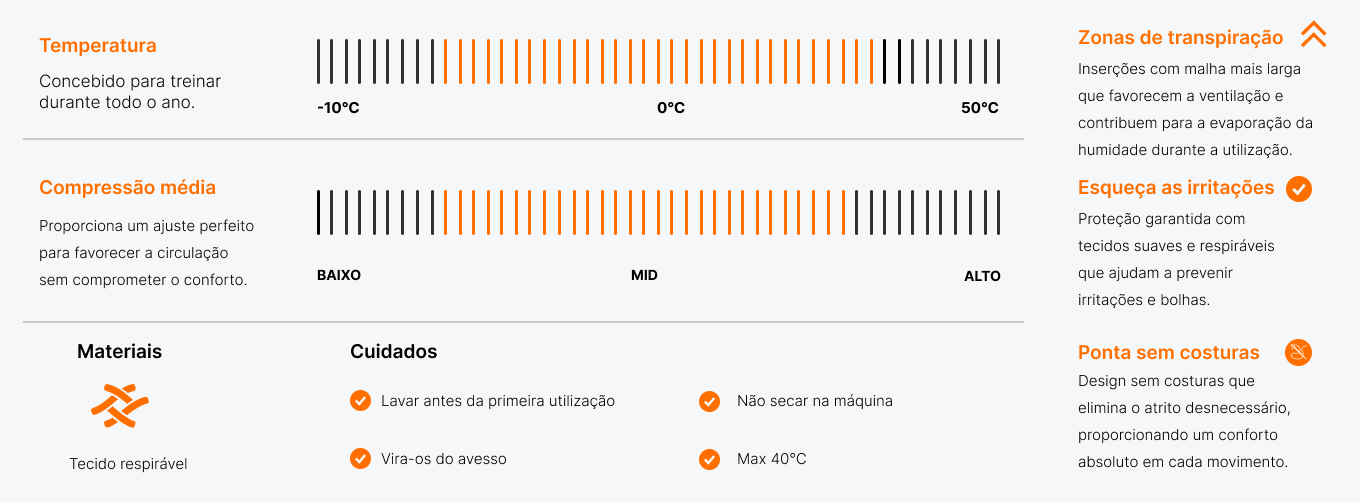1360x502 pixels.
Task: Click the seamless toe icon beside Ponta sem costuras
Action: point(1298,352)
